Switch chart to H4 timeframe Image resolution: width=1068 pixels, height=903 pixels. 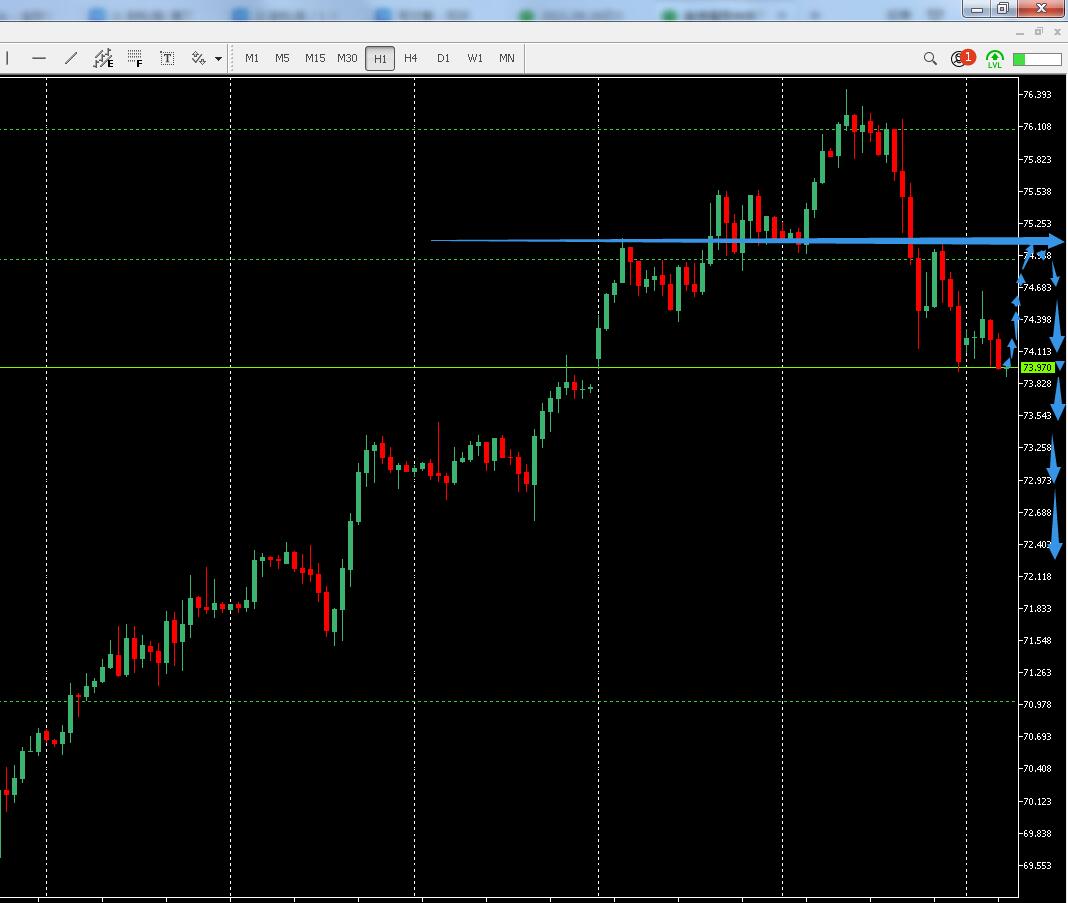(x=411, y=59)
